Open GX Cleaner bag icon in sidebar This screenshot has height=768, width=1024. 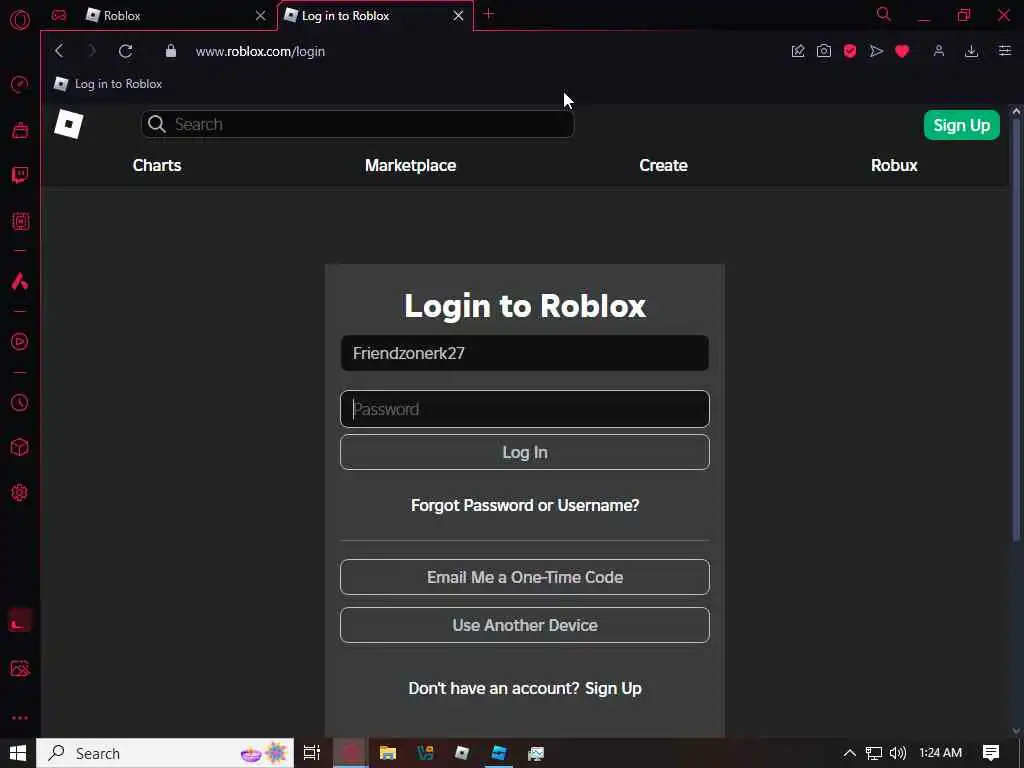tap(20, 130)
